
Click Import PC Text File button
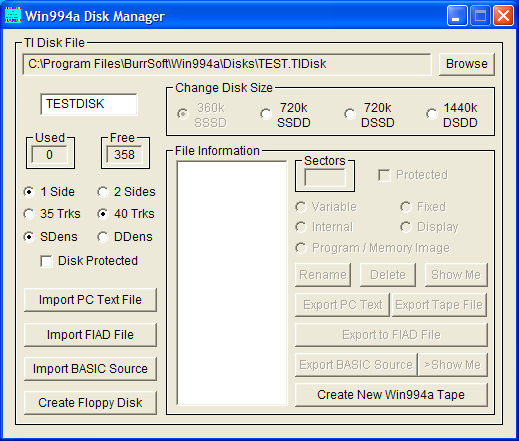coord(90,300)
